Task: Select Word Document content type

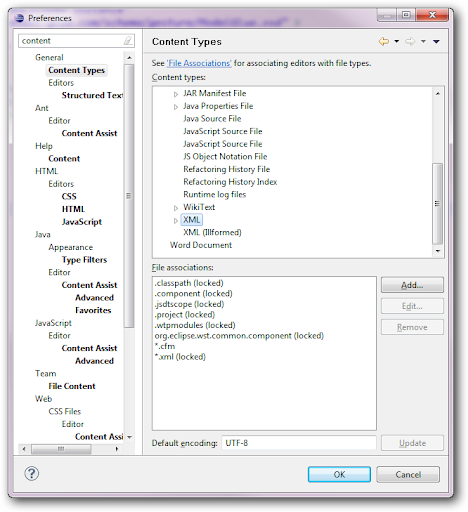Action: point(201,245)
